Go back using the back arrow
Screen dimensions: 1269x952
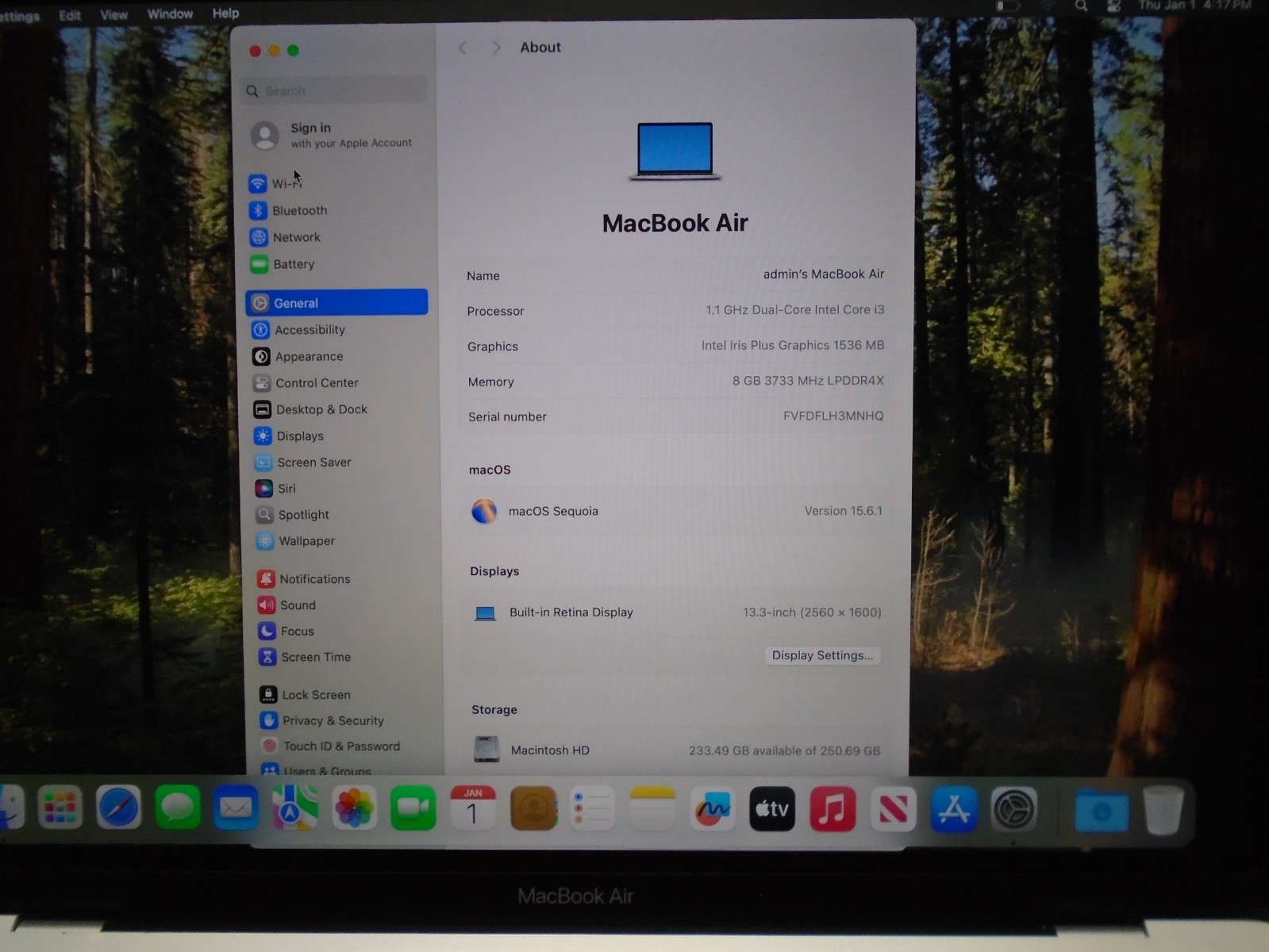463,48
